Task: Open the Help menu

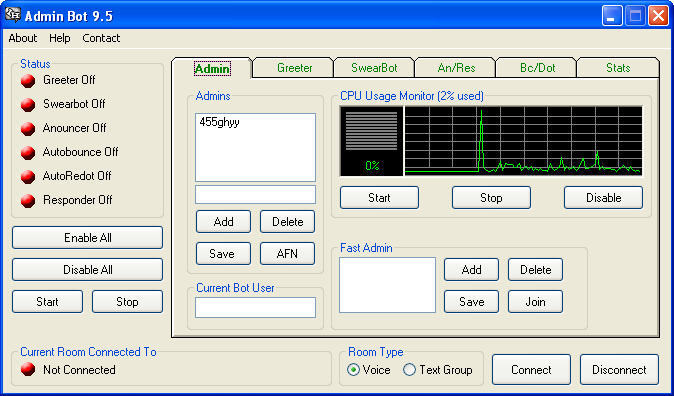Action: (60, 38)
